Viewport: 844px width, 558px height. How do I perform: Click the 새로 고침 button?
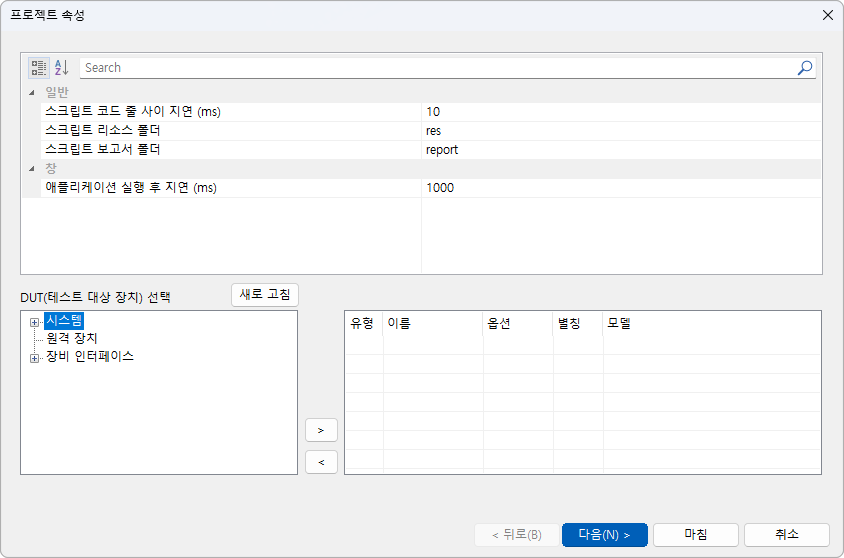click(265, 295)
